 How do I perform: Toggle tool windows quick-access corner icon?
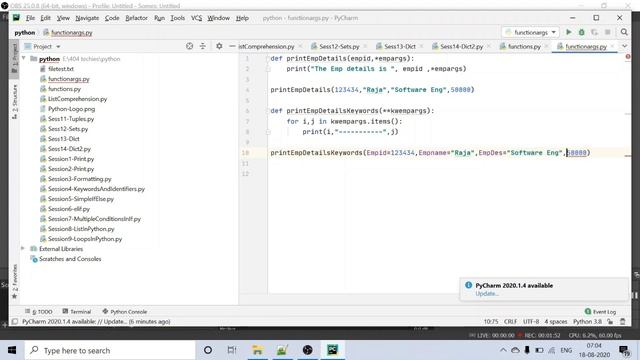(15, 322)
